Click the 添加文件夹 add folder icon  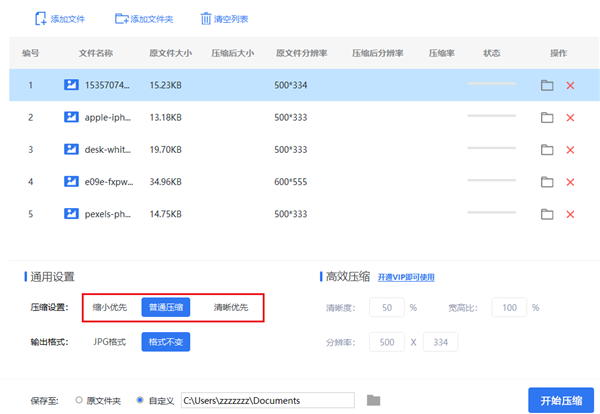[x=122, y=19]
